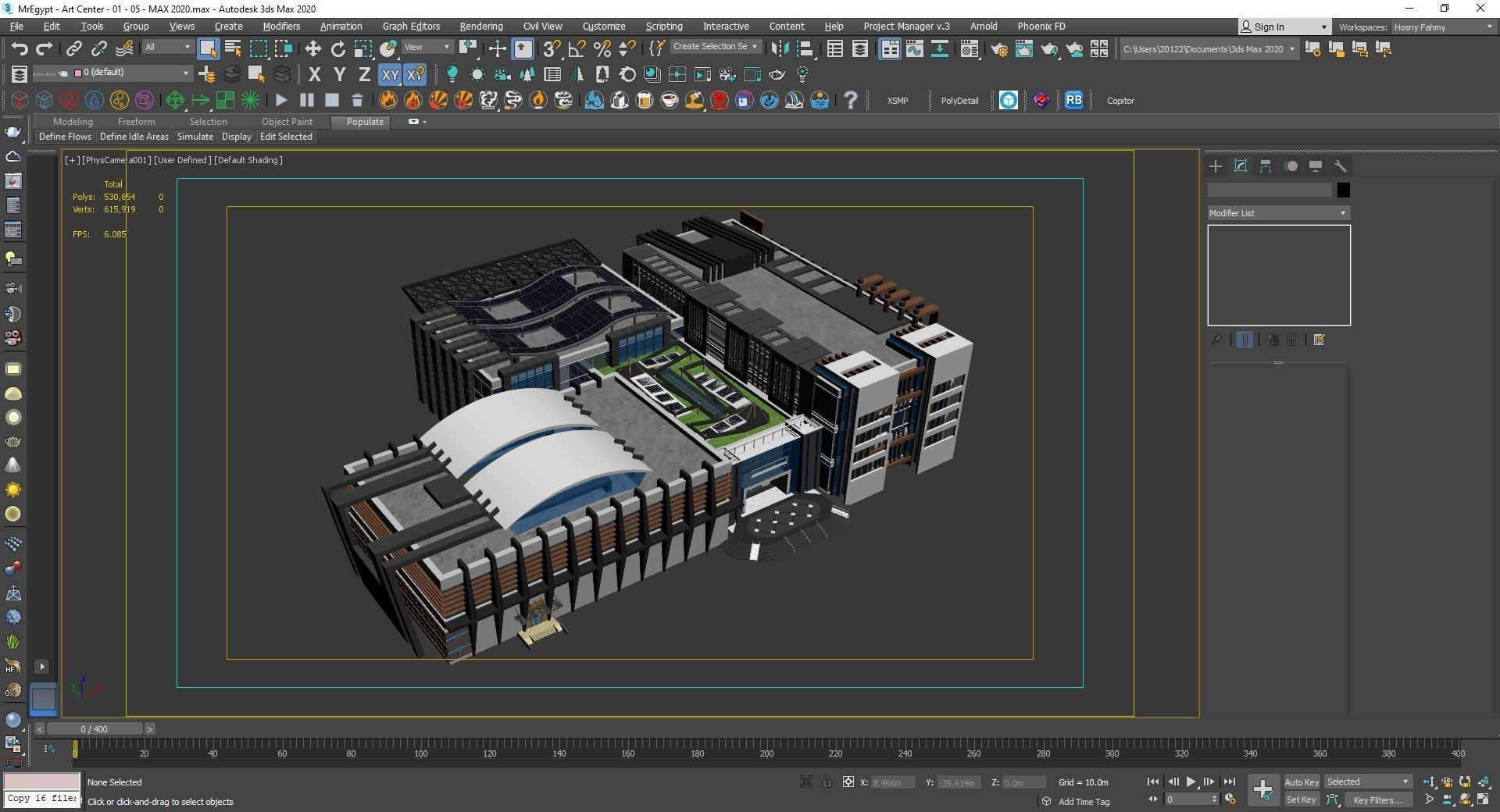Open the Graph Editors menu
Screen dimensions: 1500x812
(x=411, y=27)
